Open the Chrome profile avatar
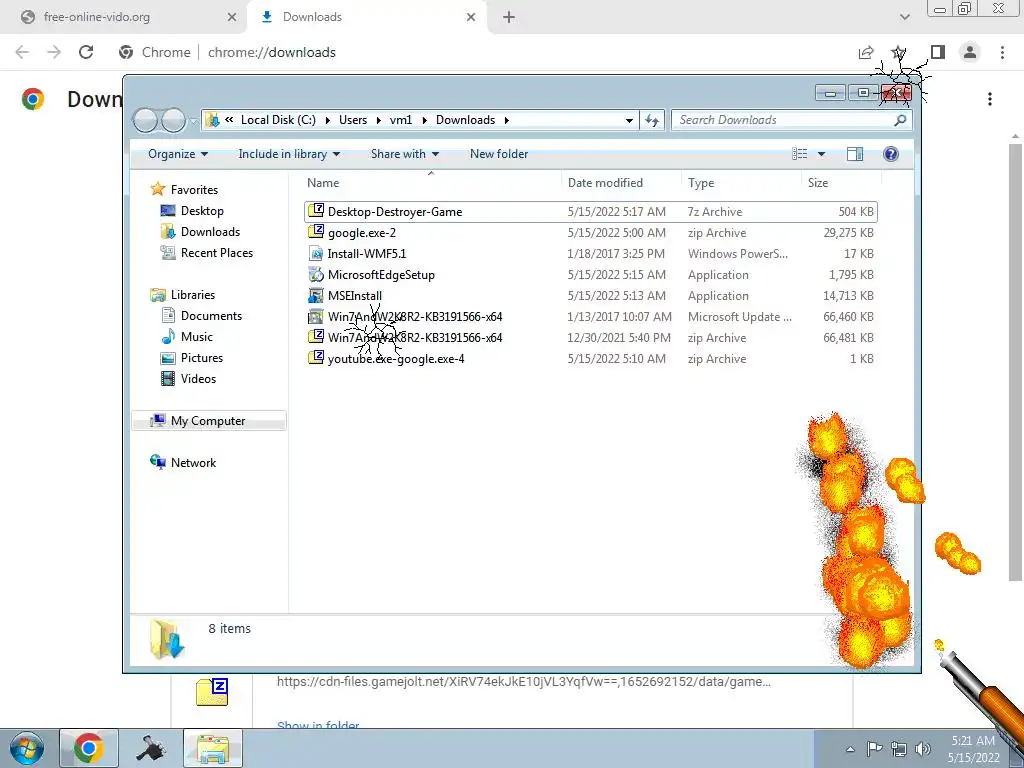1024x768 pixels. pyautogui.click(x=970, y=52)
